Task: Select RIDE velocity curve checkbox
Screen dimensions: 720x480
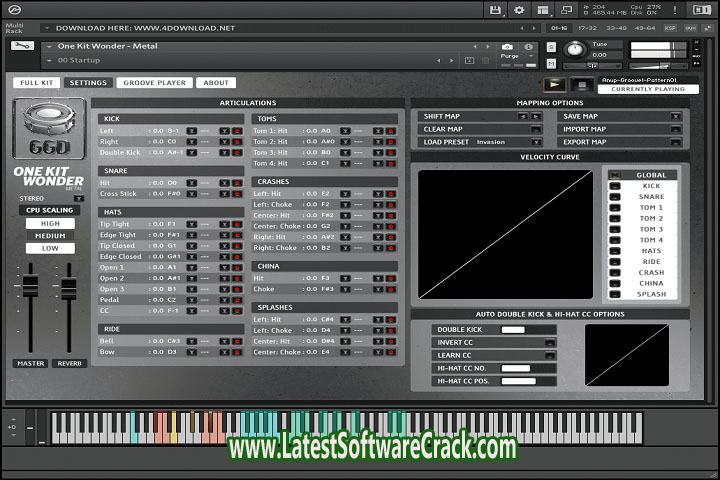Action: 615,262
